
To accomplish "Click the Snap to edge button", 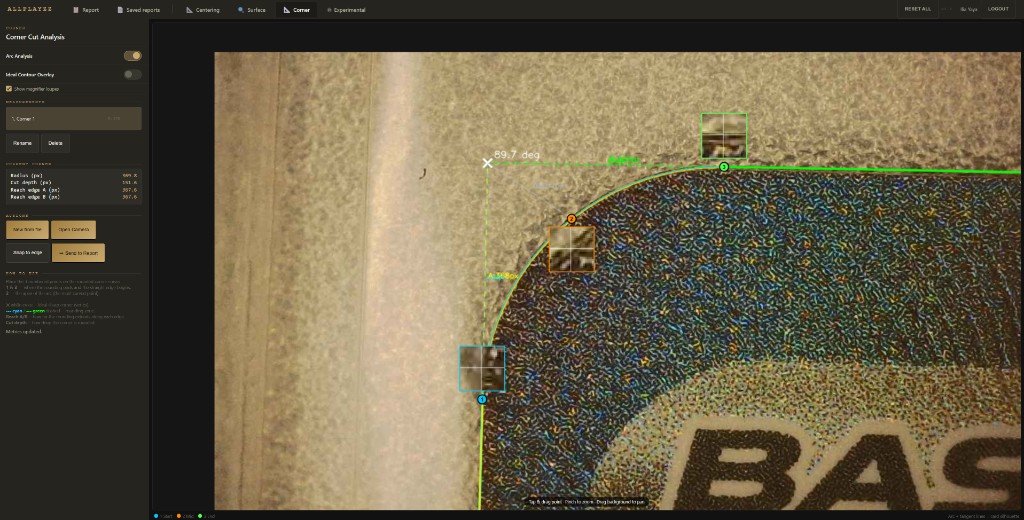I will 28,253.
